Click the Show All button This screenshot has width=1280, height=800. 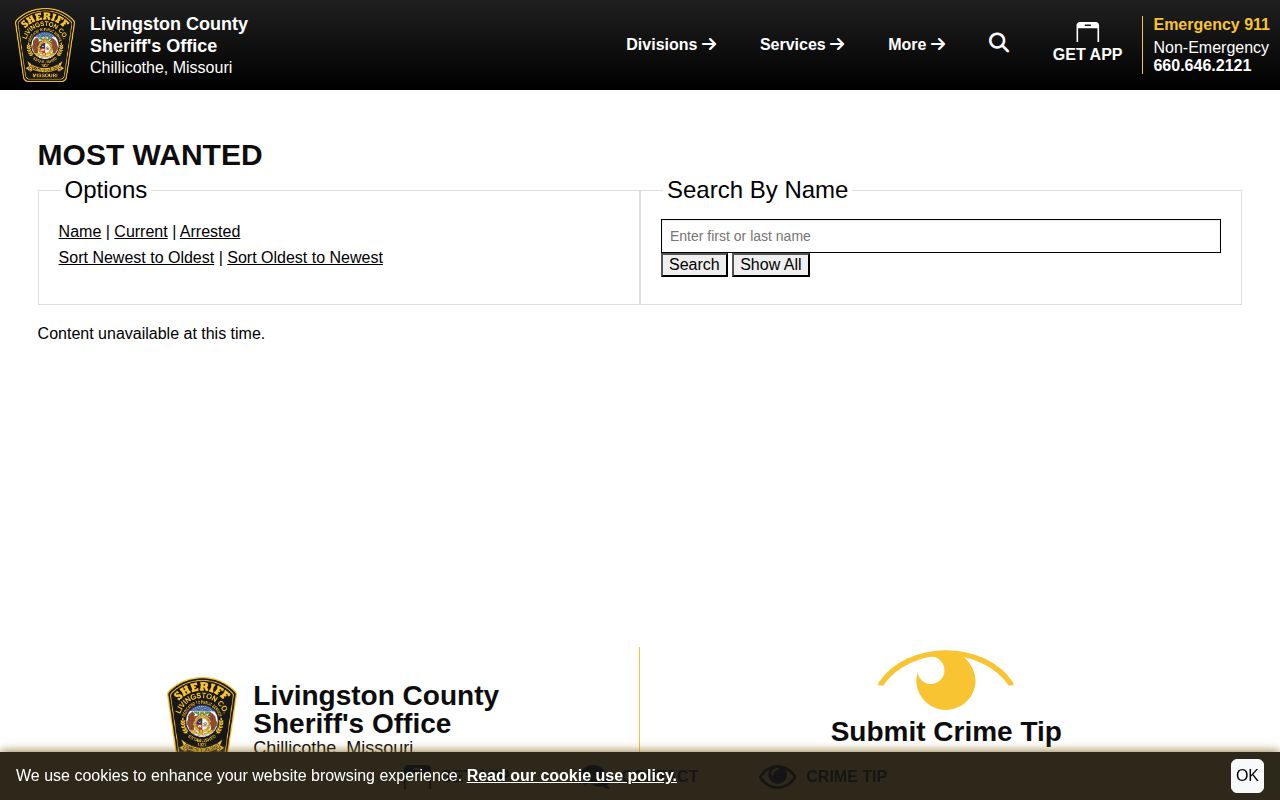pyautogui.click(x=771, y=265)
